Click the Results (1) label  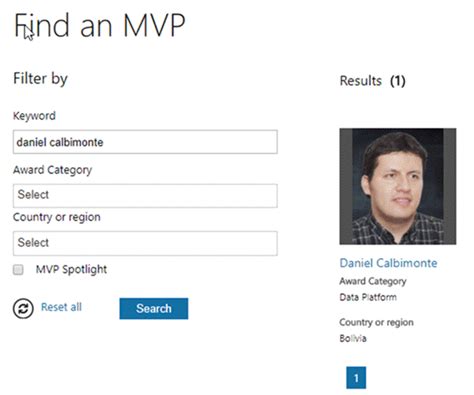[372, 81]
